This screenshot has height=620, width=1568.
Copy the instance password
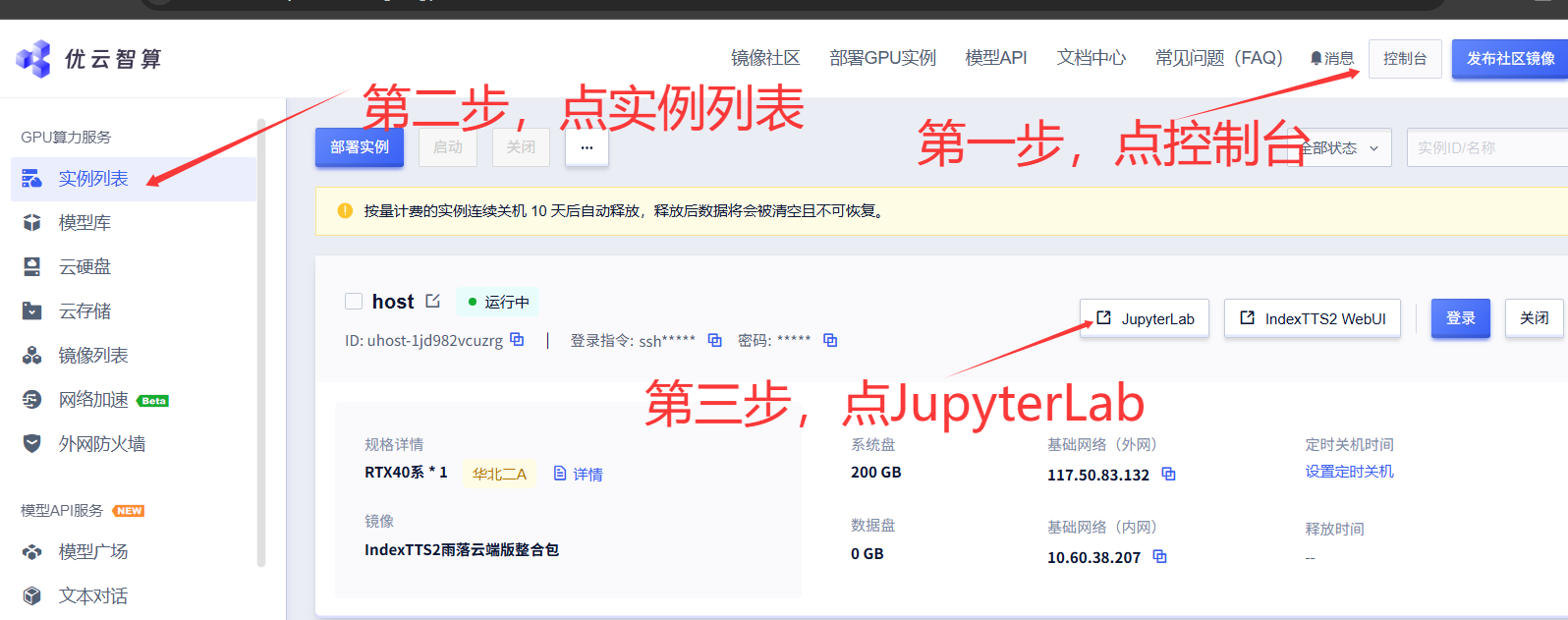pos(830,340)
